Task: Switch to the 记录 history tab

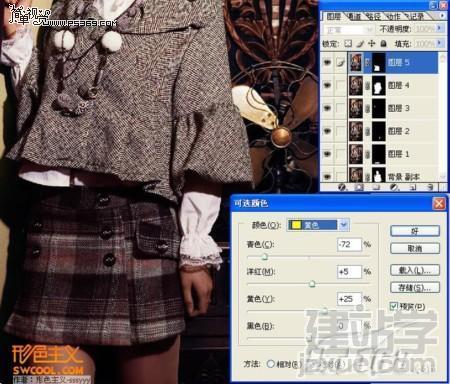Action: pos(415,16)
